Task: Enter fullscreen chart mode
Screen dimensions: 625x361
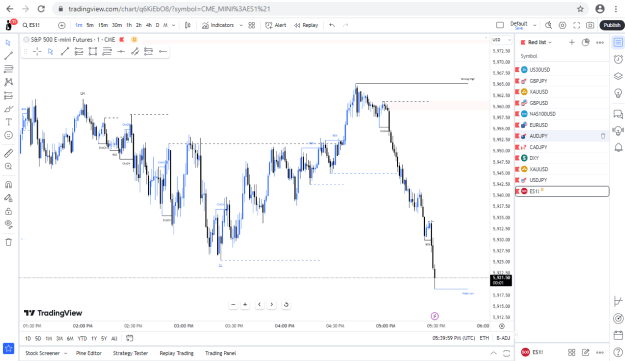Action: tap(576, 25)
